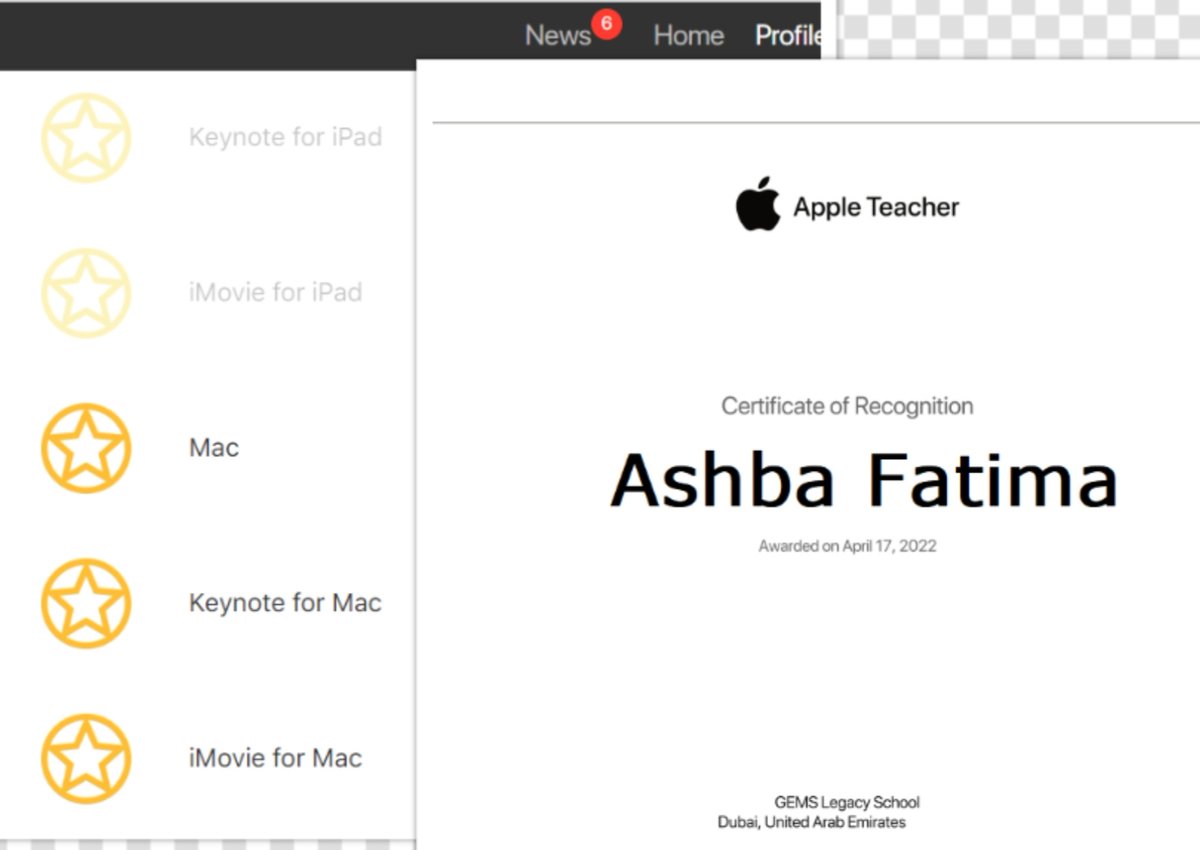1200x850 pixels.
Task: Select the faded Keynote for iPad badge icon
Action: (x=86, y=138)
